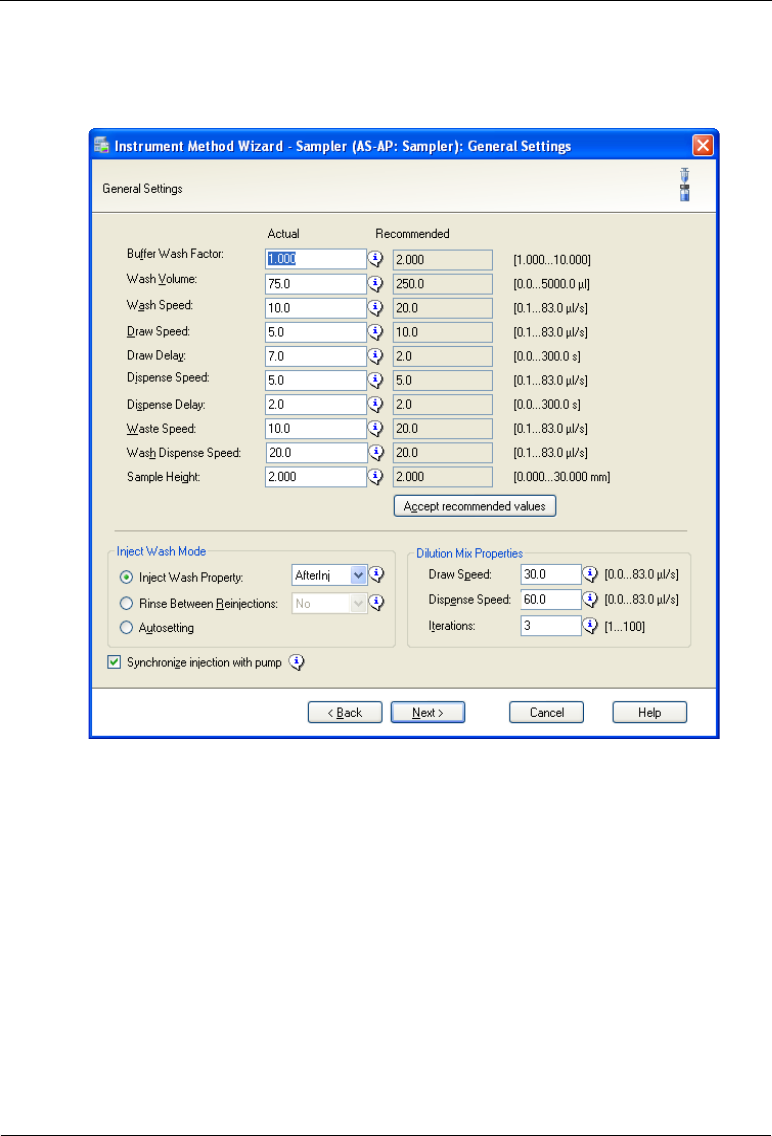Click Wash Dispense Speed actual field 20.0
This screenshot has height=1136, width=772.
[316, 452]
